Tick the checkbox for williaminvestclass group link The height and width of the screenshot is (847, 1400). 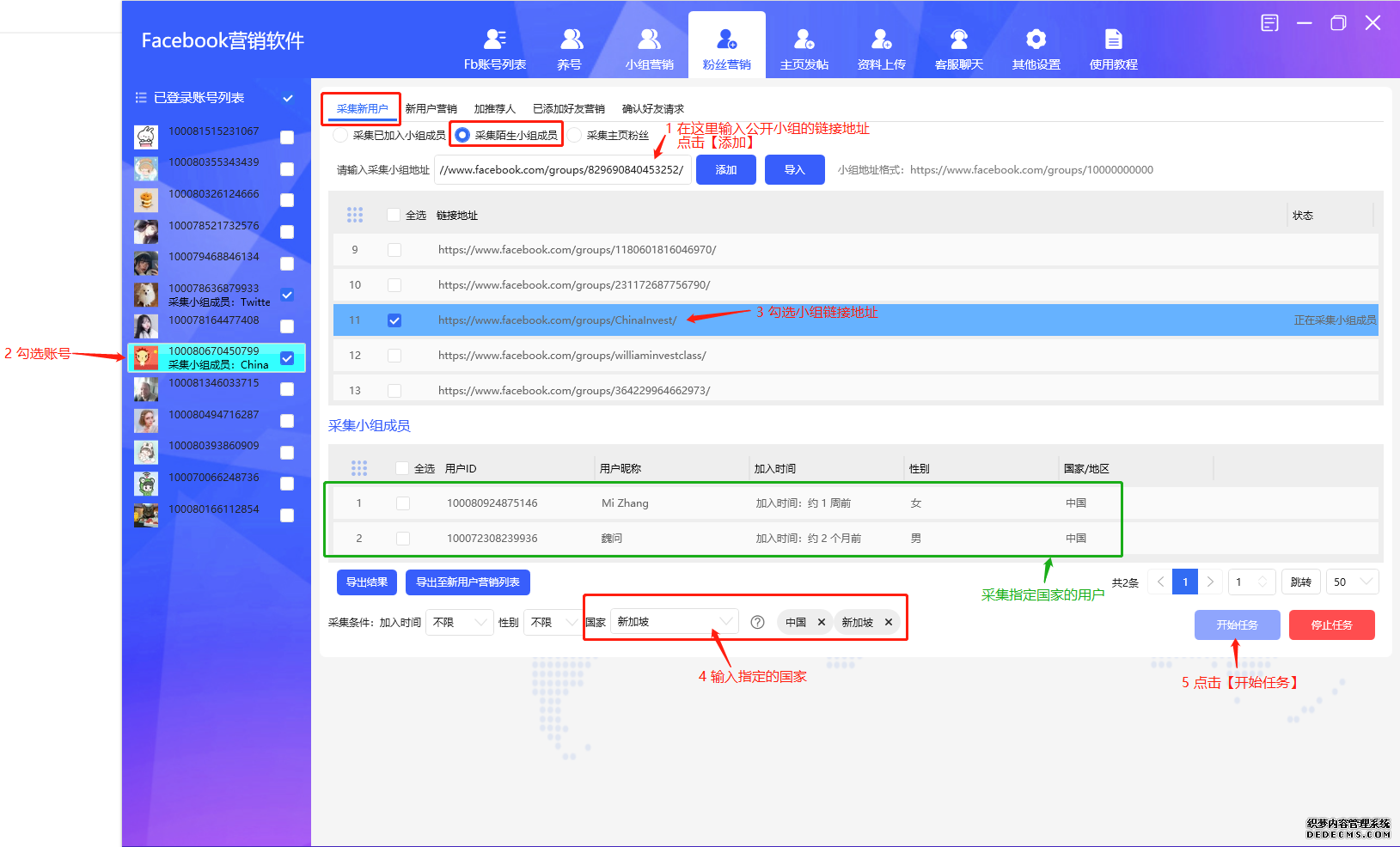coord(394,356)
